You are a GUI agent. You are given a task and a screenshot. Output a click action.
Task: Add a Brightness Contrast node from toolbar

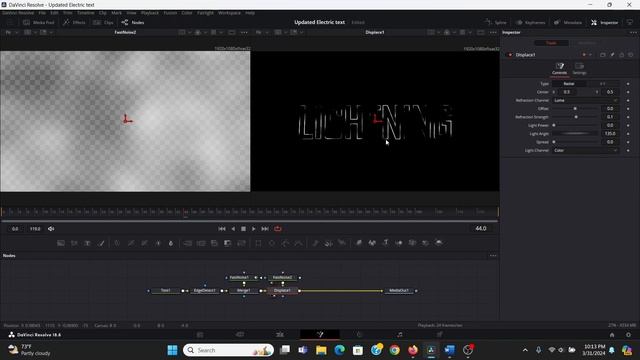(158, 243)
